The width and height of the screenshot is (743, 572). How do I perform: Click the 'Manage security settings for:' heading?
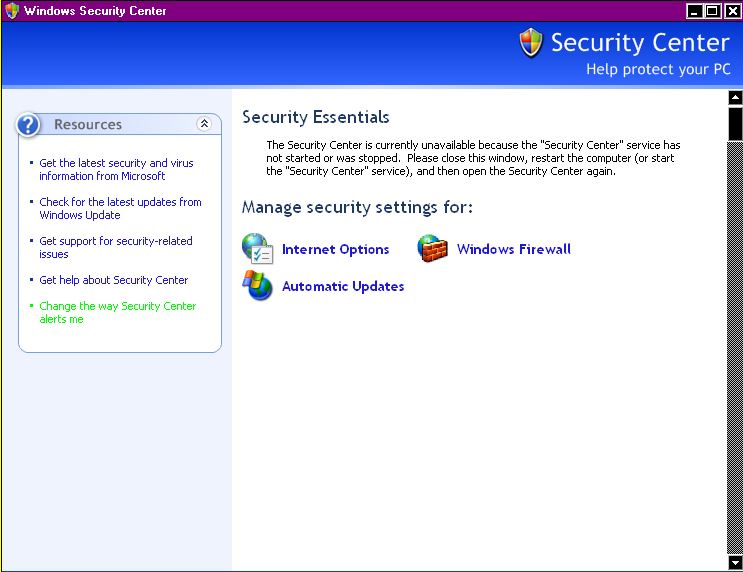click(x=357, y=208)
